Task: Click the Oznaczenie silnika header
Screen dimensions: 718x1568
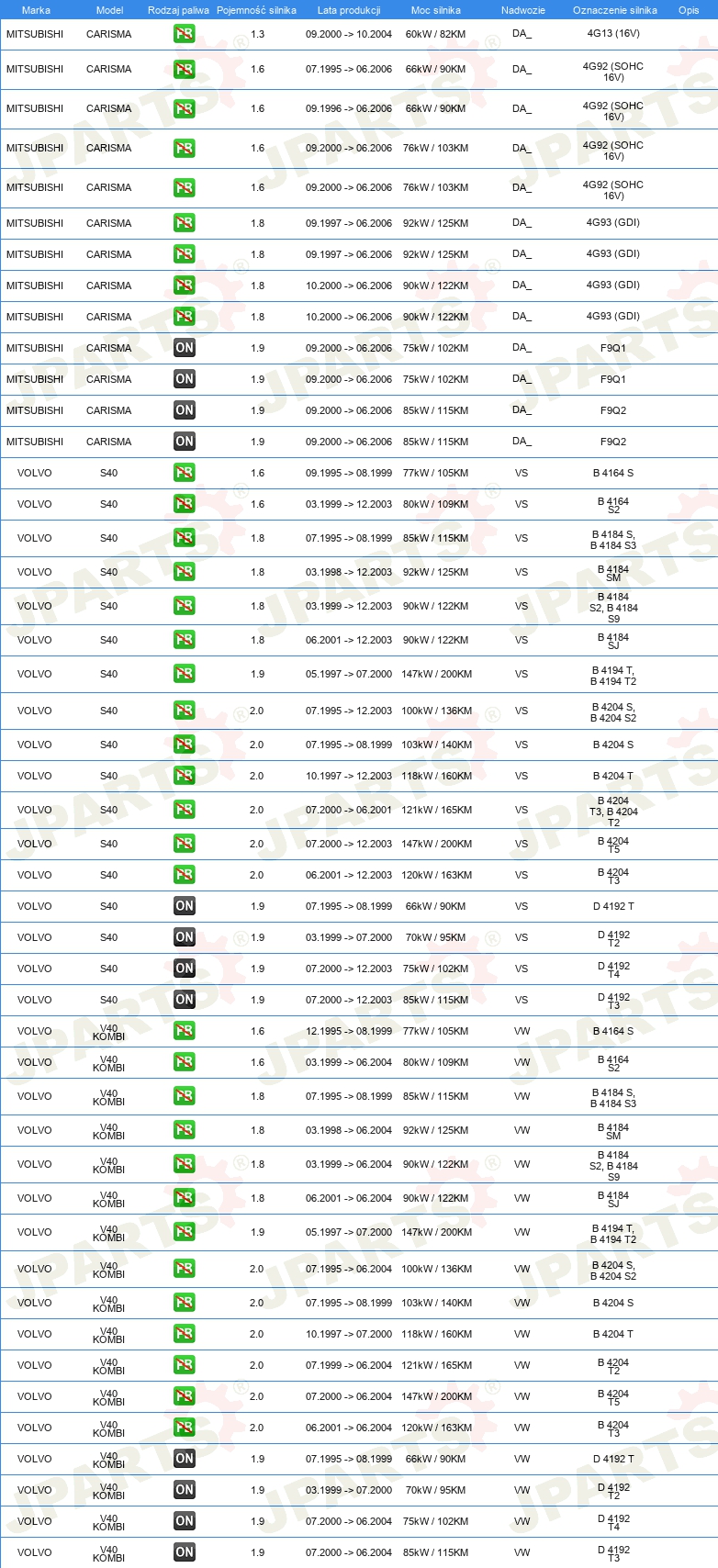Action: [x=615, y=10]
